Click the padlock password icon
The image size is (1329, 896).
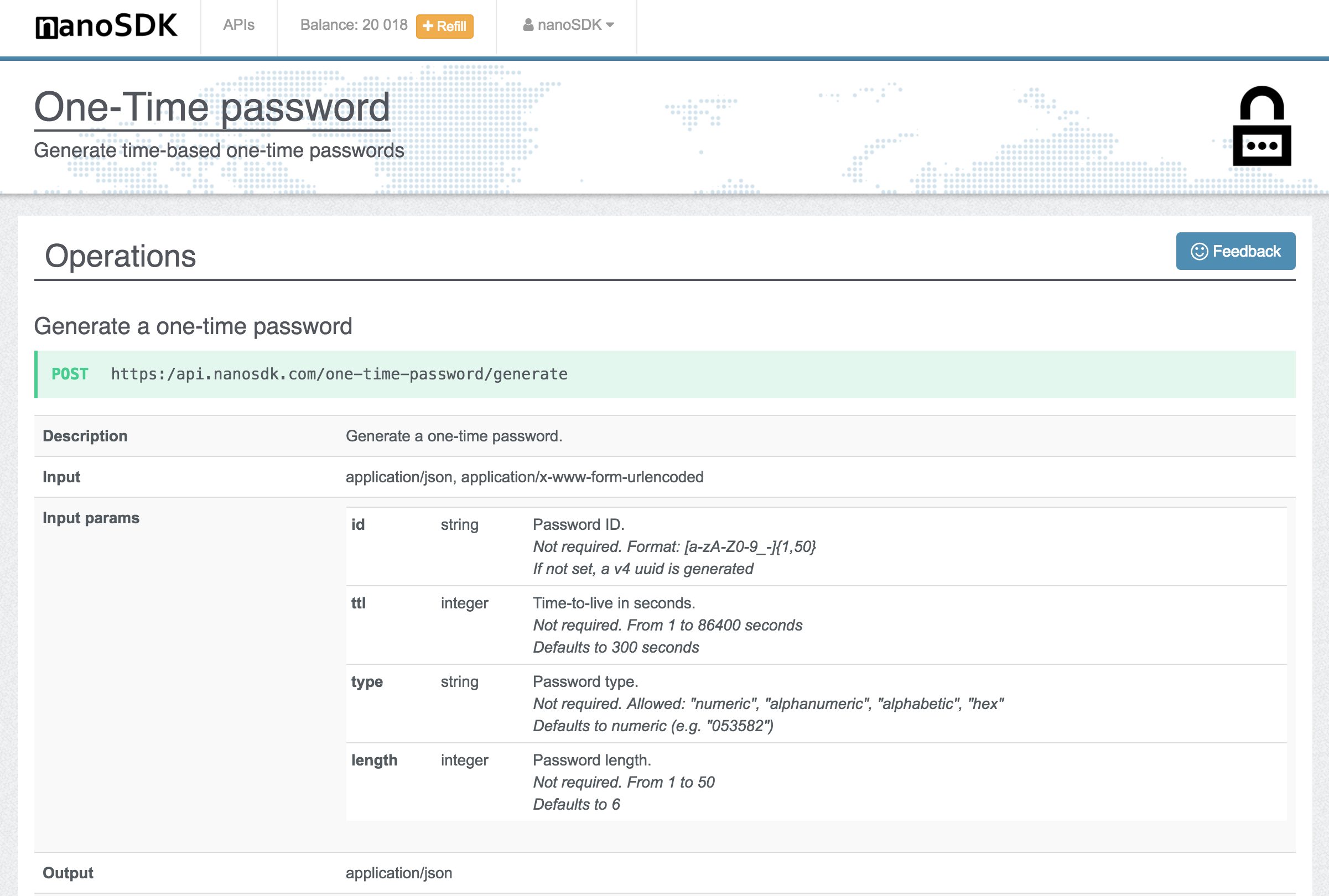coord(1261,126)
